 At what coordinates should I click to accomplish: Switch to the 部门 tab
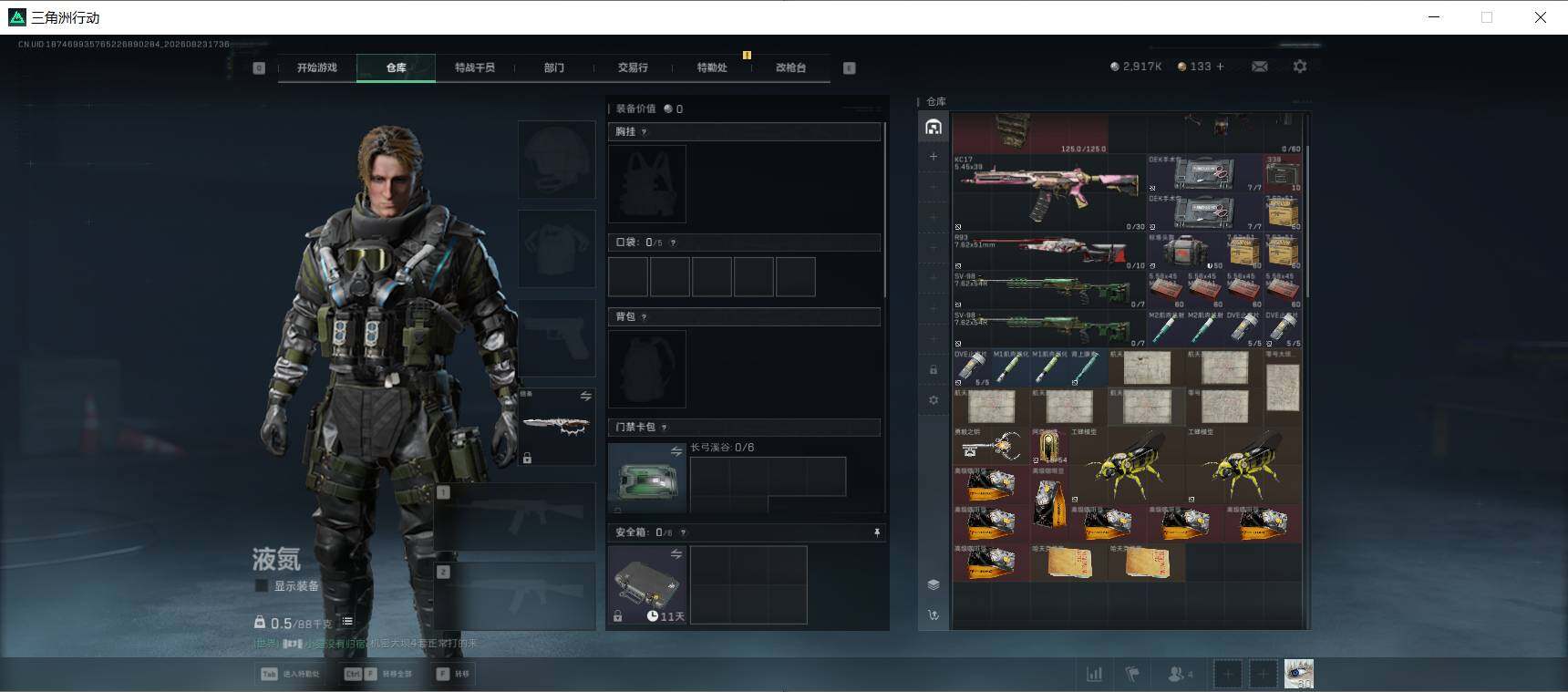(554, 67)
